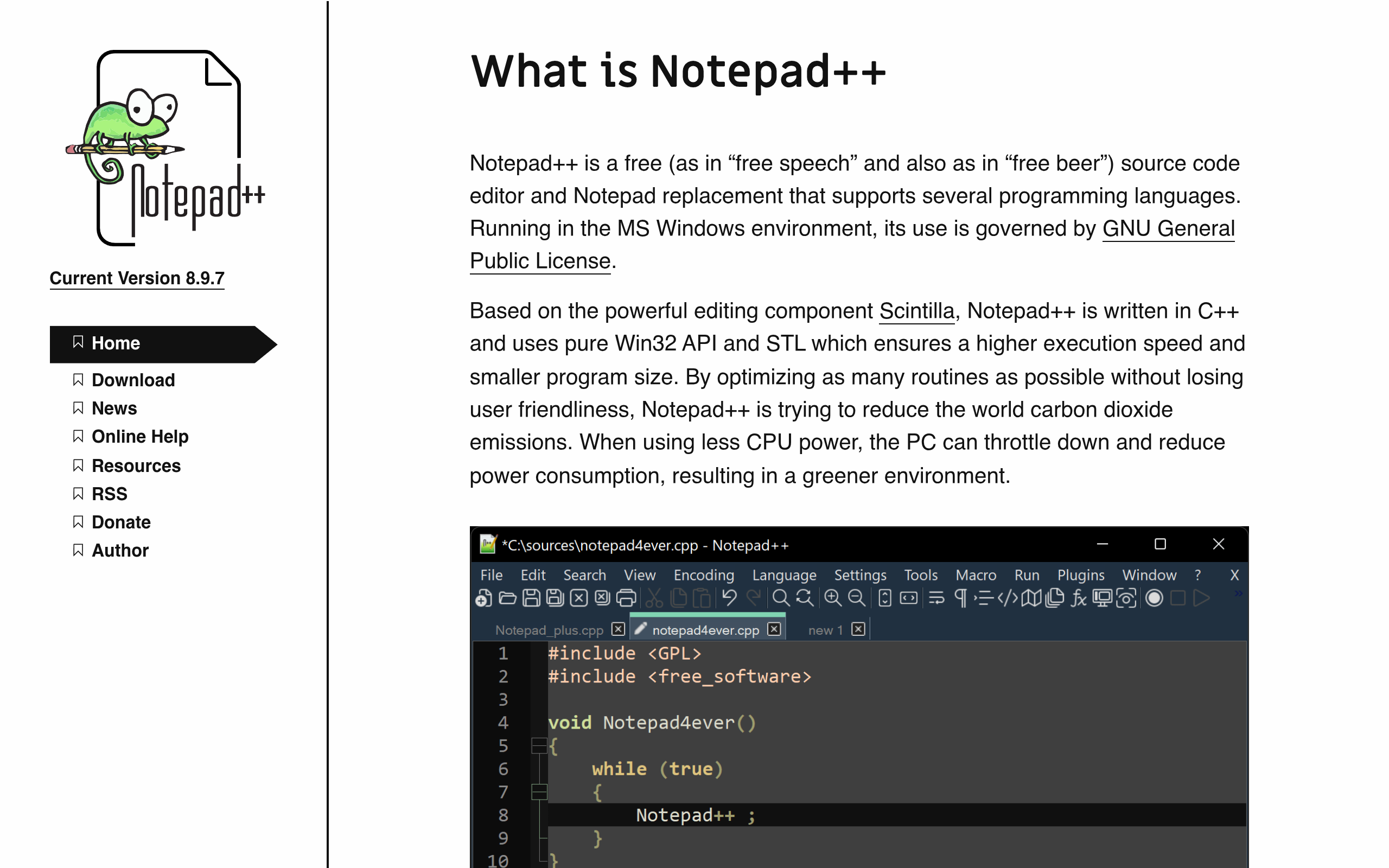Click the Define Language code-brackets icon
The image size is (1389, 868).
1008,598
